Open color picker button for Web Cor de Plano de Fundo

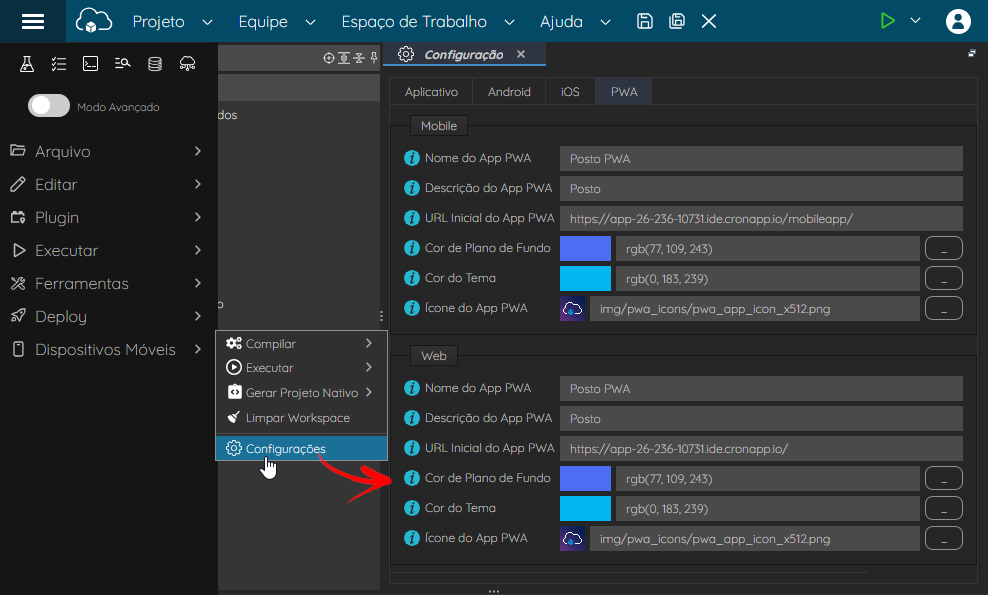tap(943, 478)
